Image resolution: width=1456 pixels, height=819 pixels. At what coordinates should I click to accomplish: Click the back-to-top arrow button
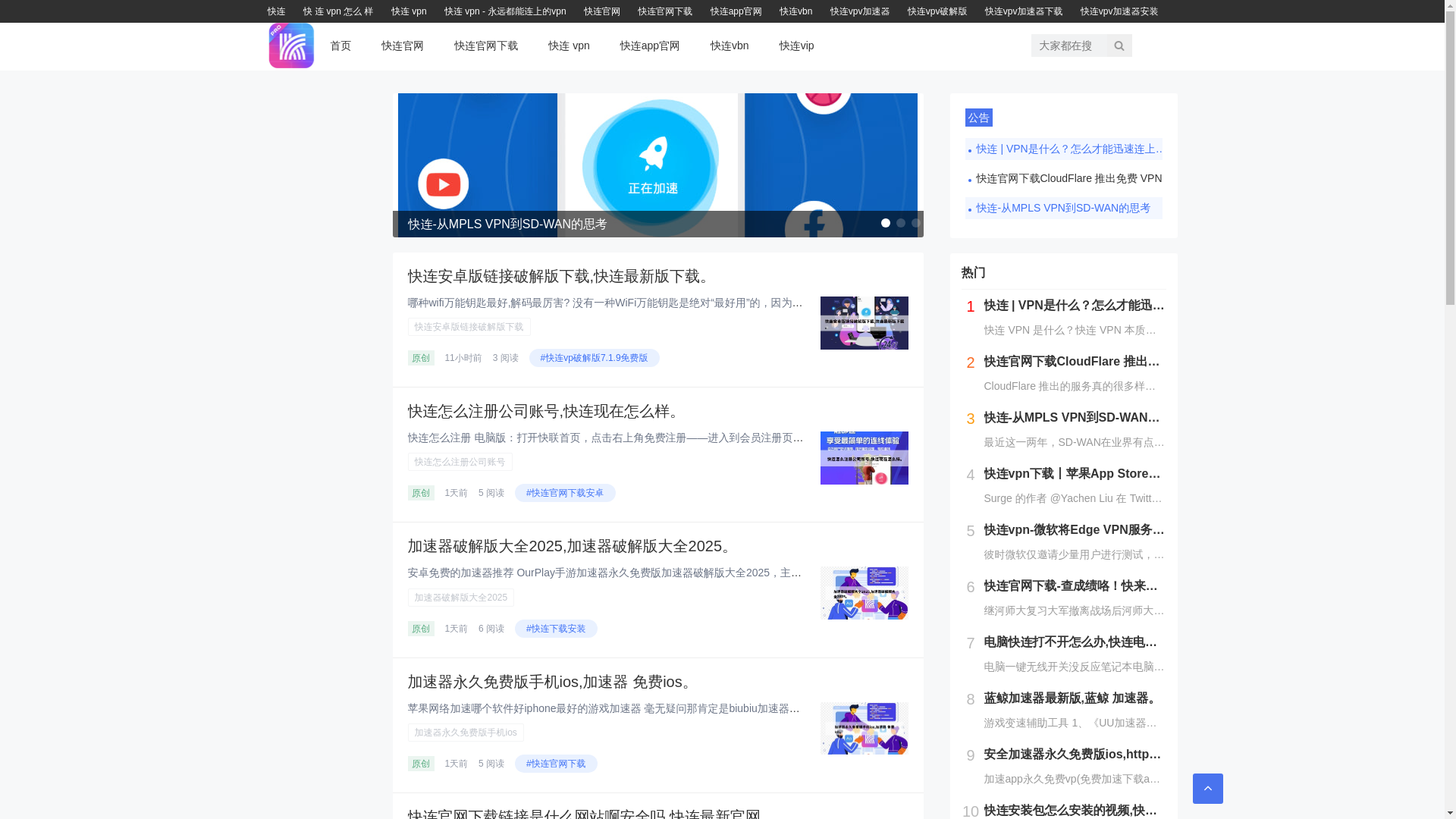pos(1207,789)
